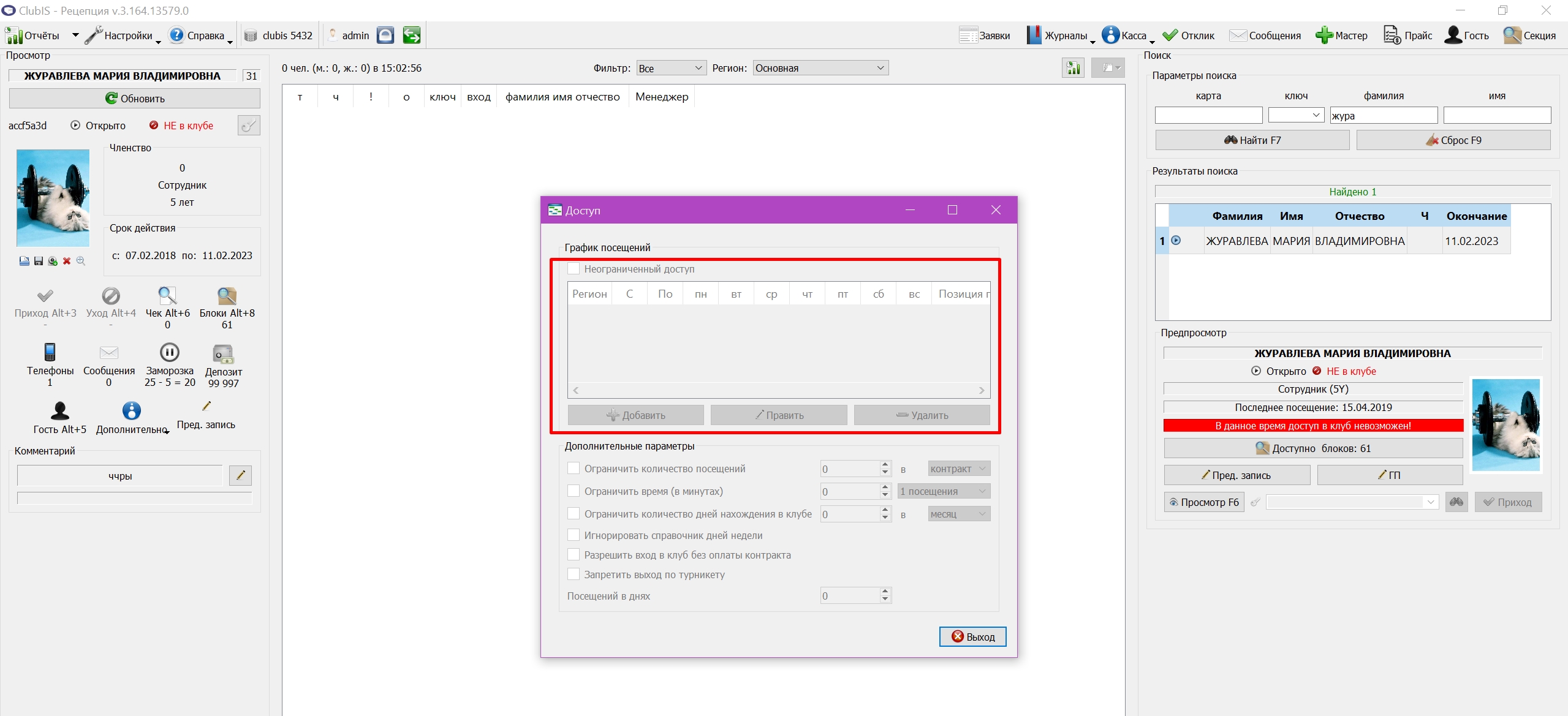Viewport: 1568px width, 716px height.
Task: Click the magnifier zoom photo icon
Action: click(80, 261)
